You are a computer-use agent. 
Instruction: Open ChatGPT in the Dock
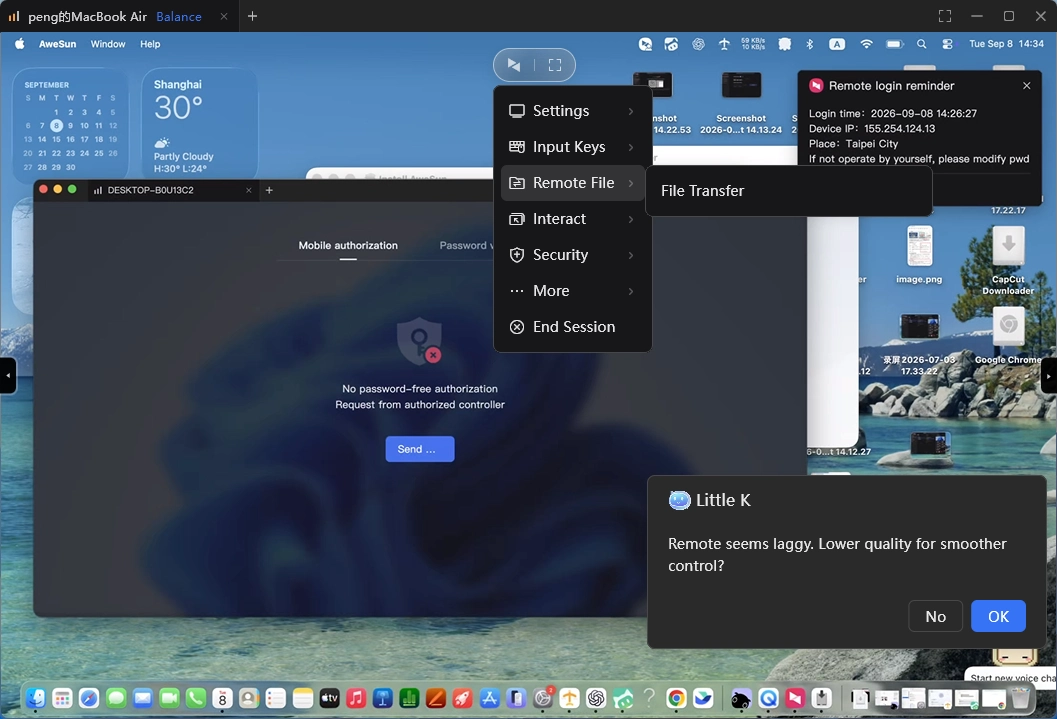(596, 699)
